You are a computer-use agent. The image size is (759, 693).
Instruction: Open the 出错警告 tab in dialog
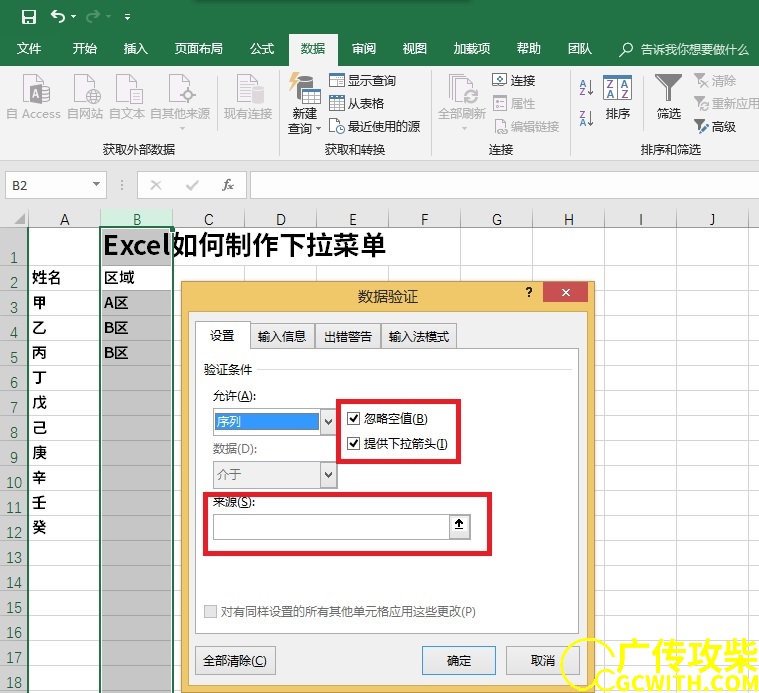point(348,336)
